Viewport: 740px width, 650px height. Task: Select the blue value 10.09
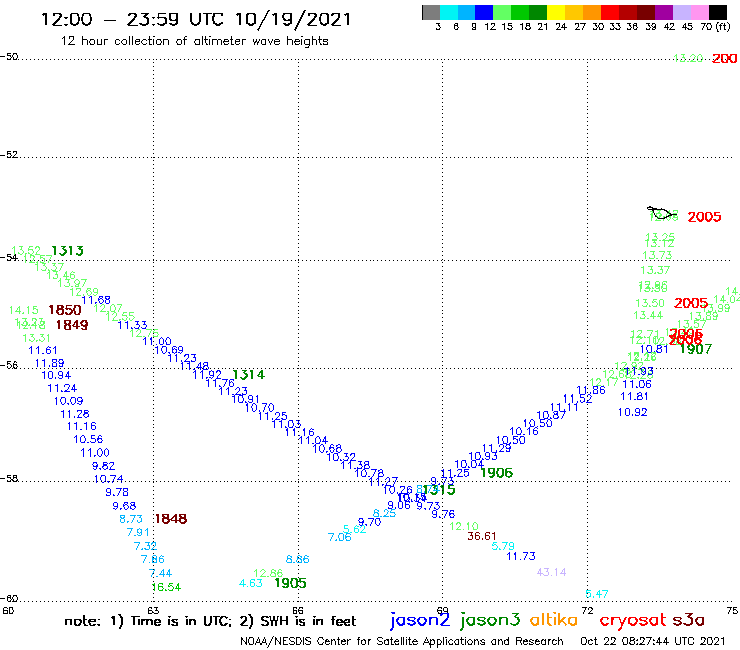coord(68,401)
